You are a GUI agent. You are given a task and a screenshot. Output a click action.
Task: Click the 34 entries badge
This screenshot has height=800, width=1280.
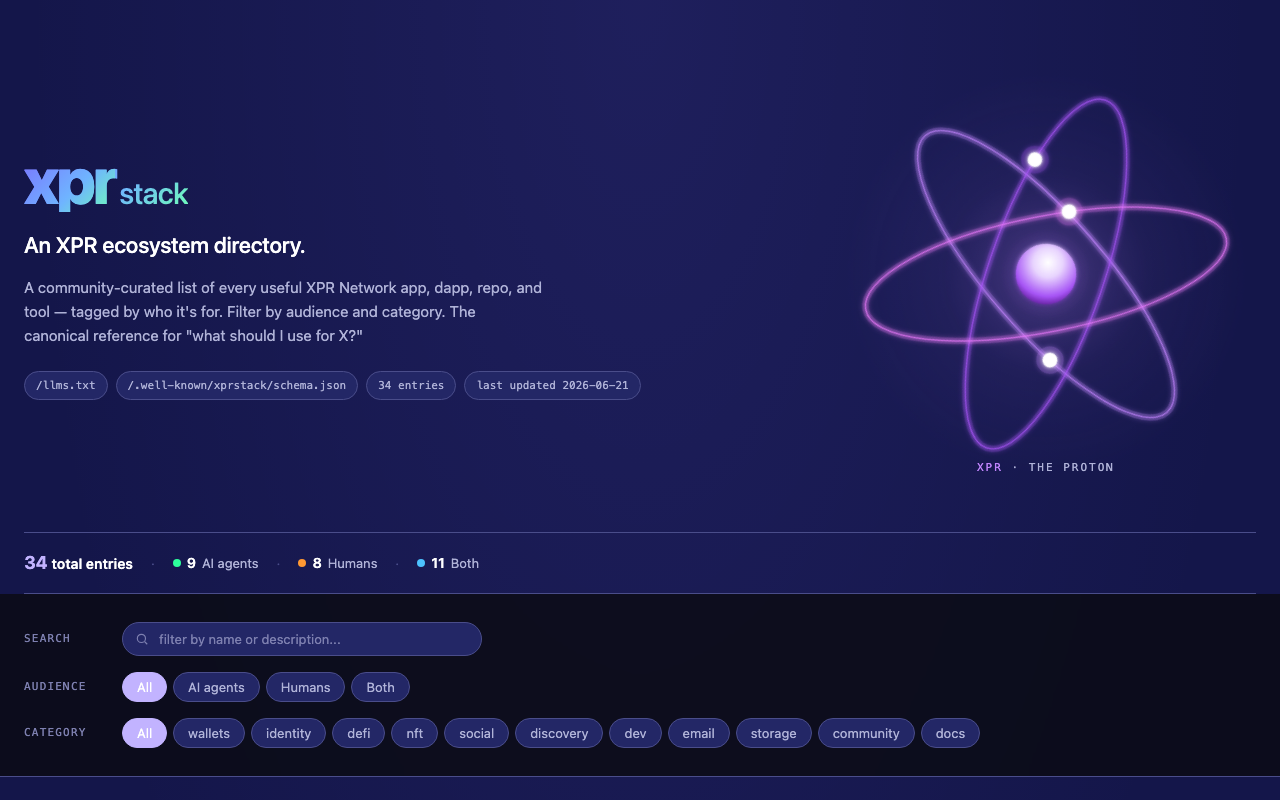tap(411, 386)
